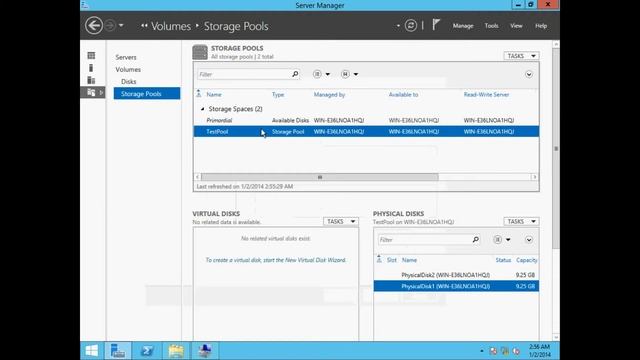Click Physical Disks filter field
This screenshot has height=360, width=640.
(424, 240)
